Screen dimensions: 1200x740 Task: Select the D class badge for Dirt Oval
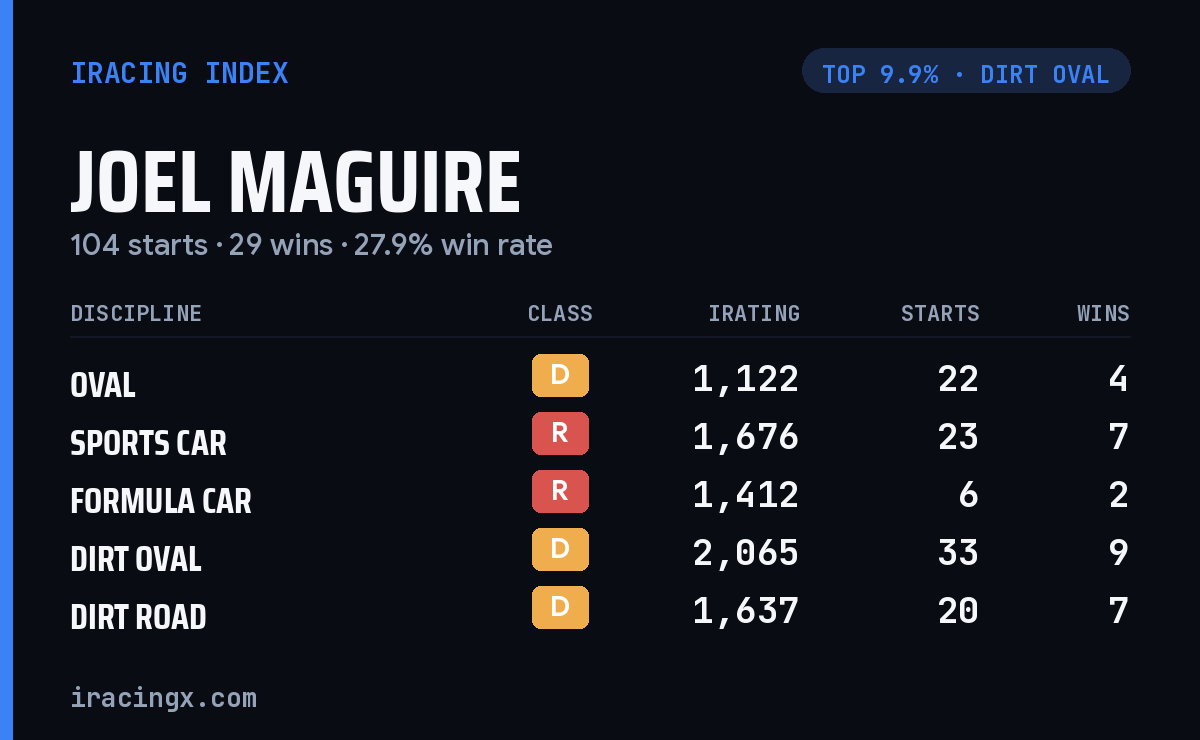[560, 549]
